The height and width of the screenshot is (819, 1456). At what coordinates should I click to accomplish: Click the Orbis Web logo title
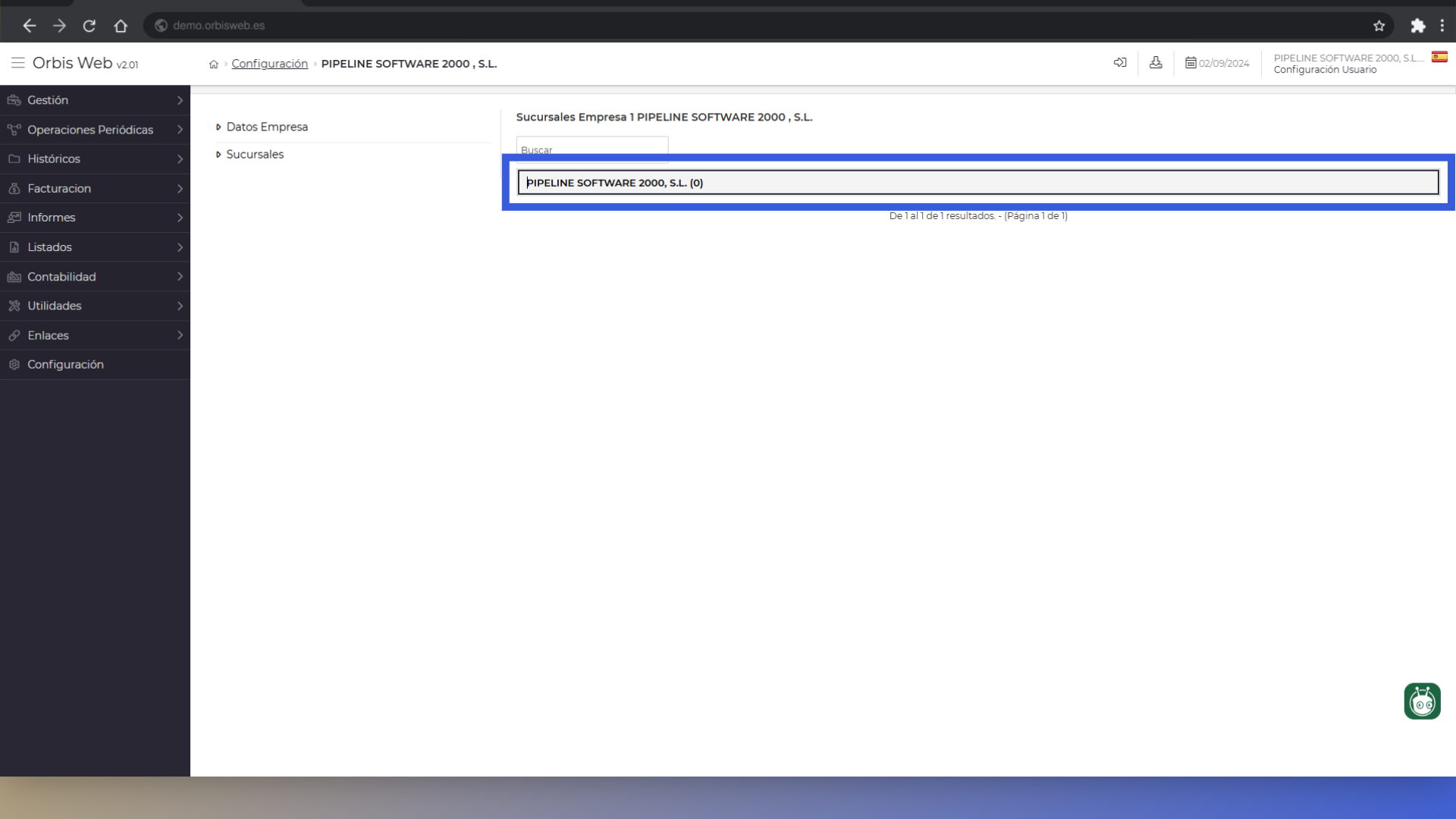(85, 63)
